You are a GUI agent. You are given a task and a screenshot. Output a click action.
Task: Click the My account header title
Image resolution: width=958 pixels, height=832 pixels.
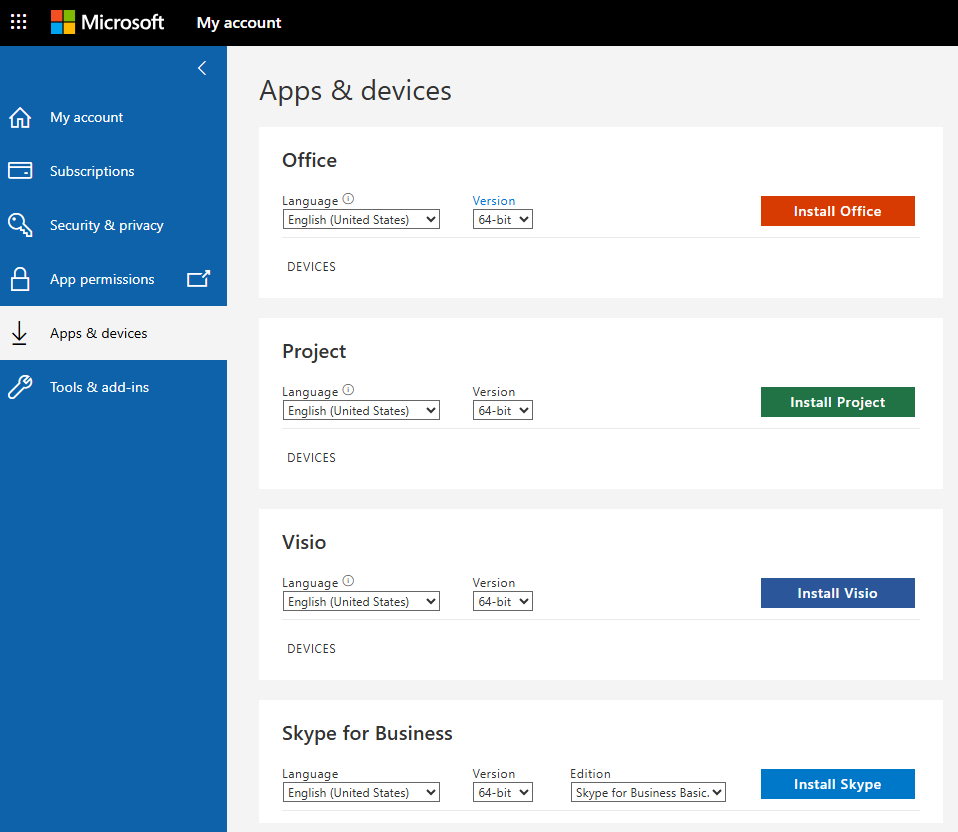(239, 23)
